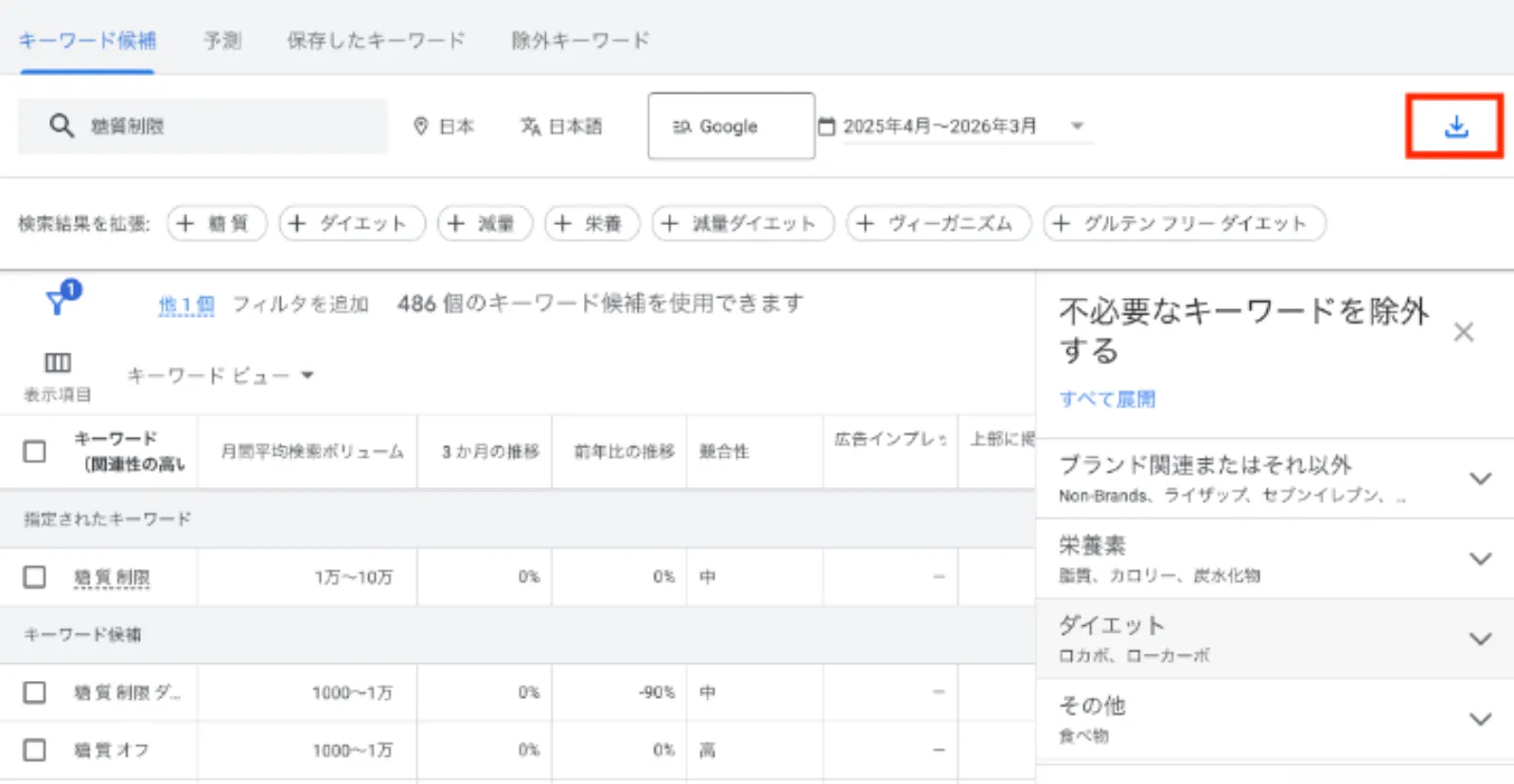
Task: Open the filter funnel icon
Action: [x=57, y=303]
